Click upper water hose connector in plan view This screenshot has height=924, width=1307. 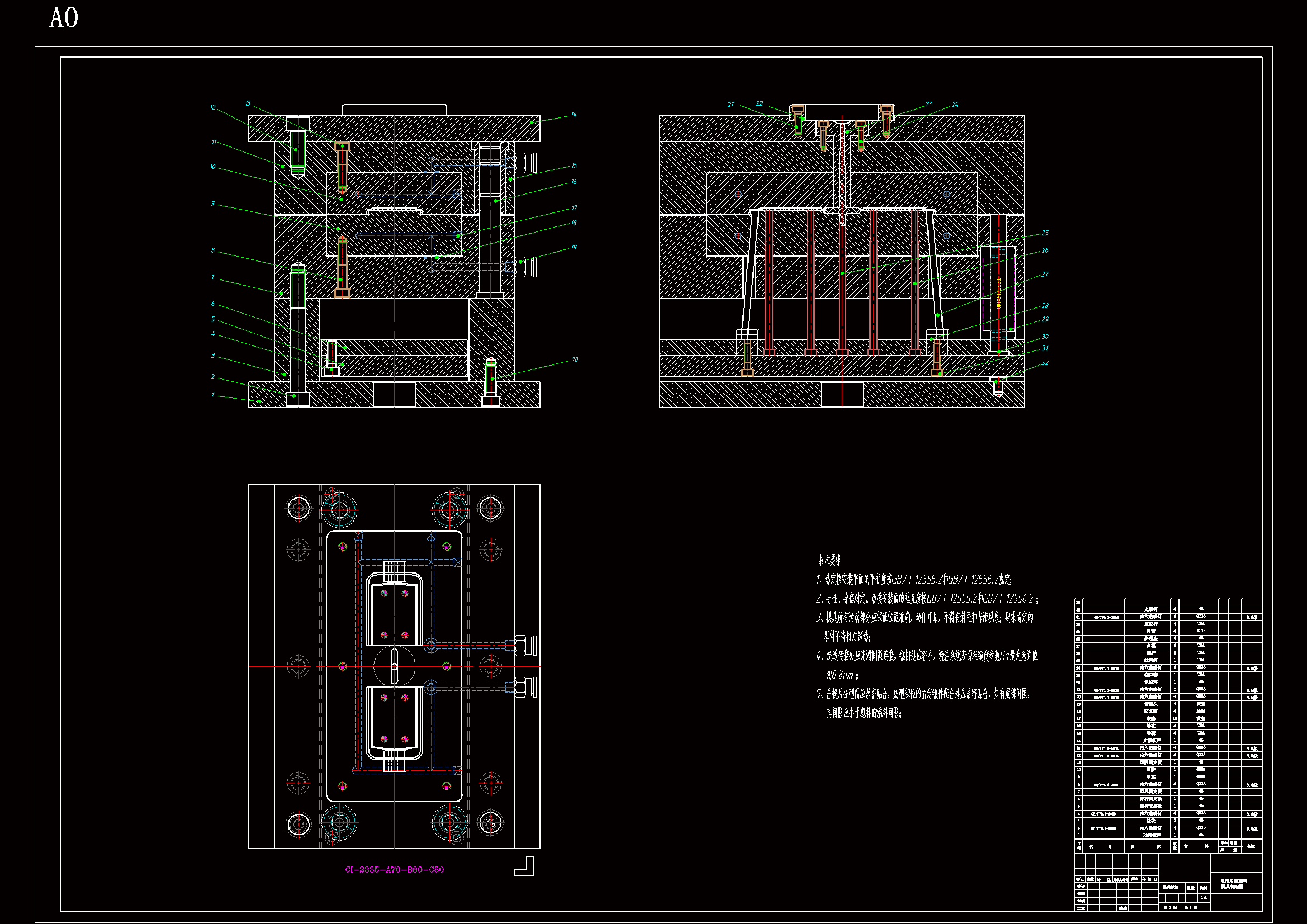525,645
